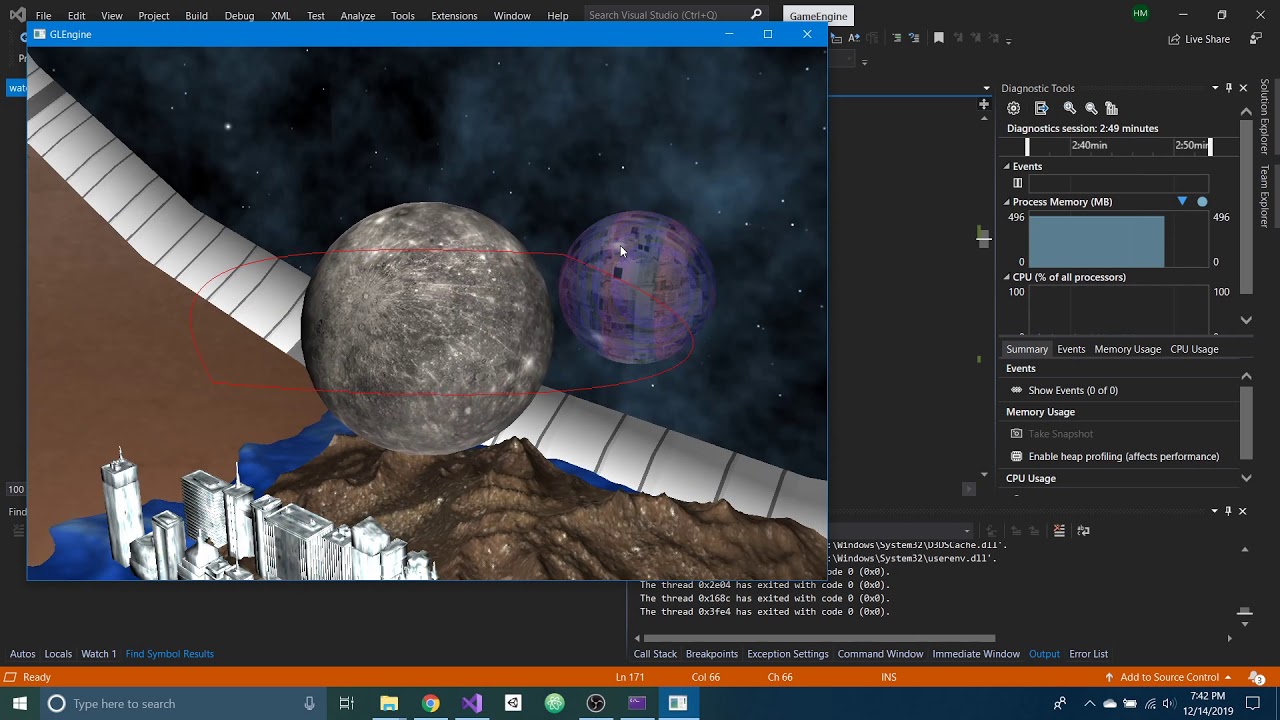1280x720 pixels.
Task: Zoom out on the diagnostics timeline
Action: (1091, 108)
